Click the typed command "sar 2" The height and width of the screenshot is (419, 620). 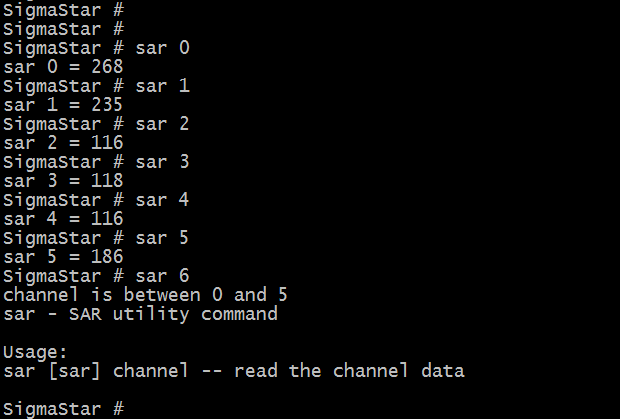(x=162, y=123)
